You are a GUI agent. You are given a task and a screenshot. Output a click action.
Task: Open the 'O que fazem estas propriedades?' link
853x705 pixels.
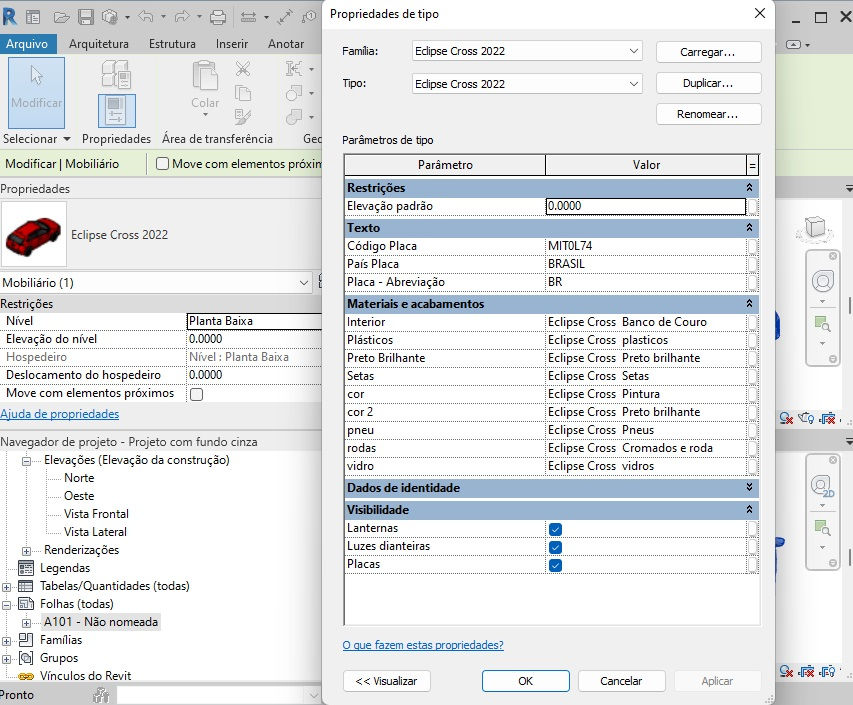pos(423,645)
